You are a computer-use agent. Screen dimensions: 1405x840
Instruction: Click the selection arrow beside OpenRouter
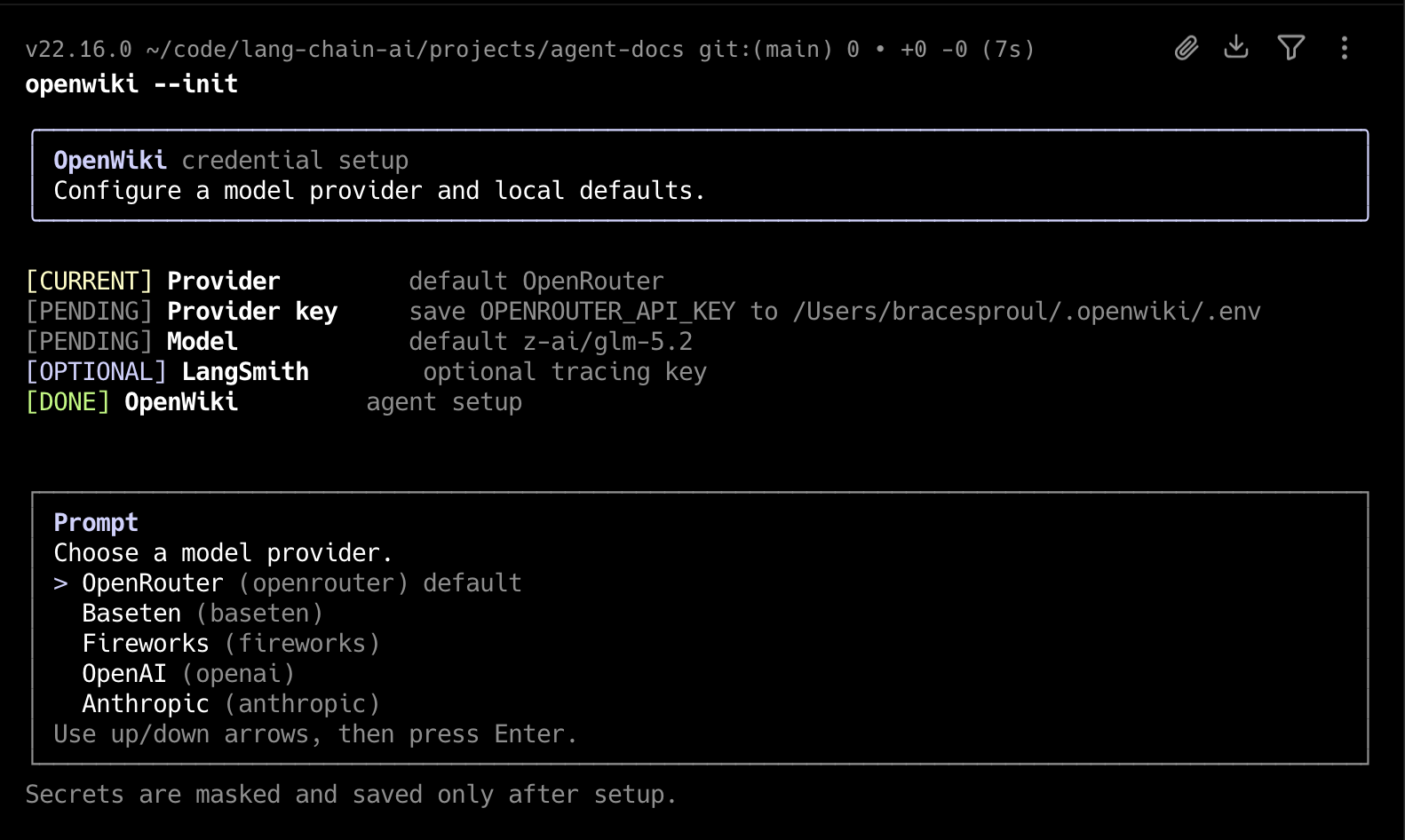(60, 583)
